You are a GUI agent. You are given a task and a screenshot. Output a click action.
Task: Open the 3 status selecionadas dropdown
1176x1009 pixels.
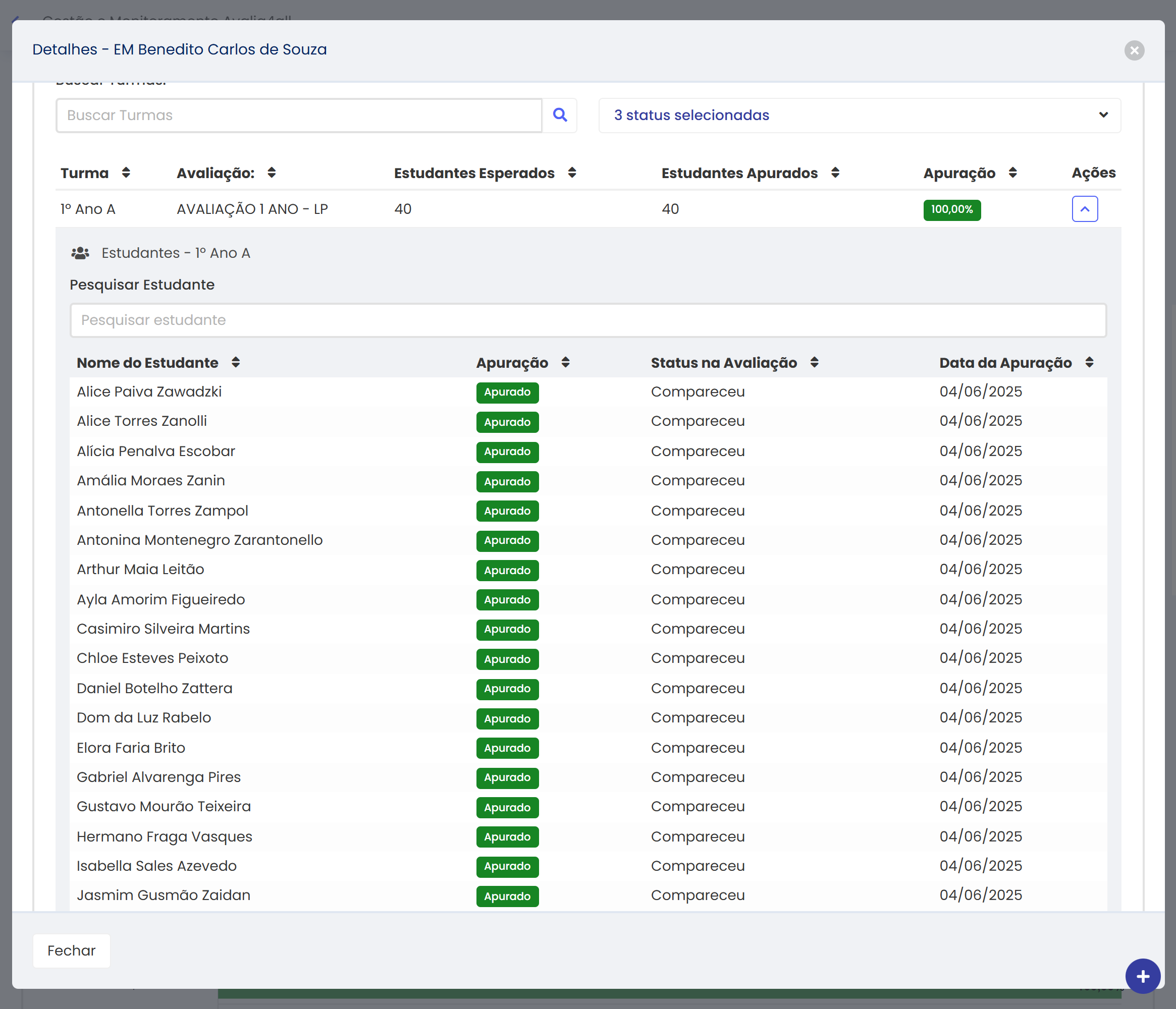coord(860,115)
